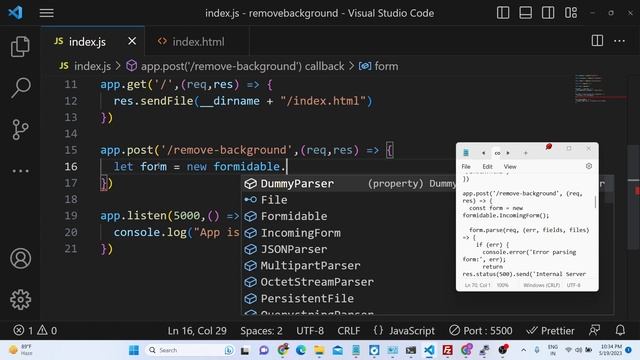640x360 pixels.
Task: Close the index.js editor tab
Action: 132,41
